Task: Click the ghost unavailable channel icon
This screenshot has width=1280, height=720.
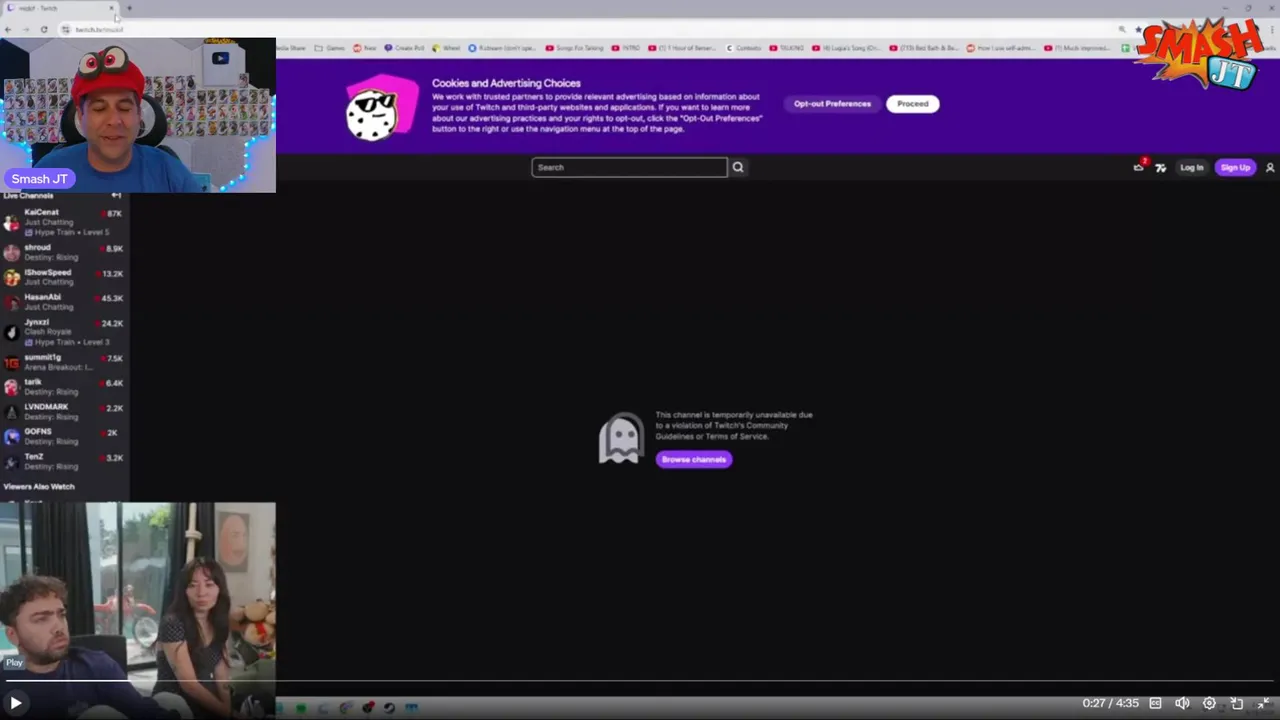Action: tap(621, 438)
